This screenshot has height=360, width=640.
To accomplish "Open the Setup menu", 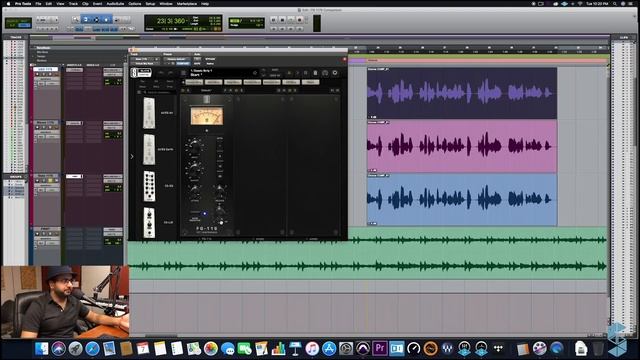I will coord(150,4).
